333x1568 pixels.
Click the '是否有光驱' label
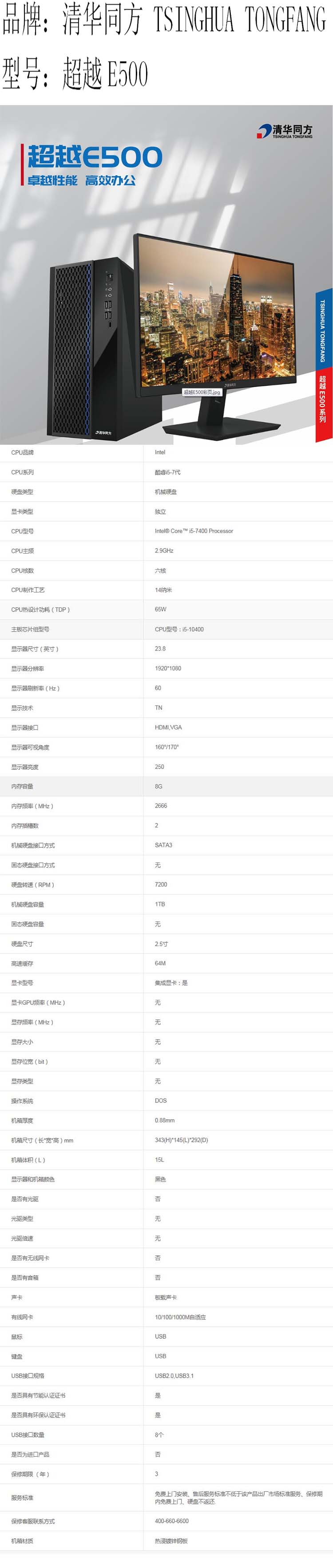pos(25,1199)
